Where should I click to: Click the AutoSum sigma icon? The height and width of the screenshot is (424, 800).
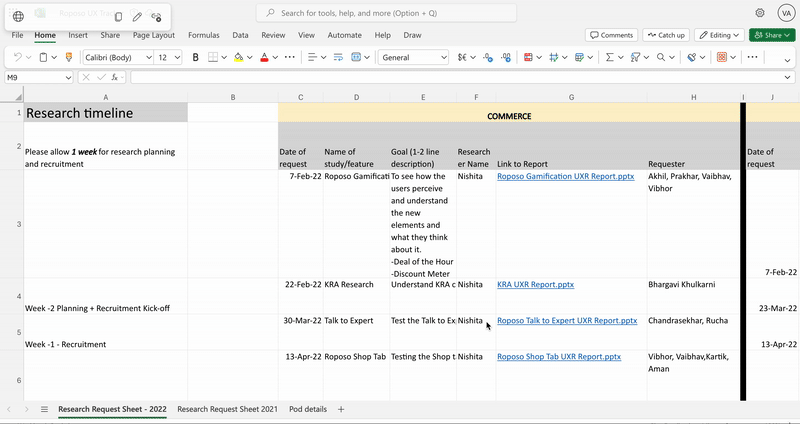pyautogui.click(x=609, y=58)
